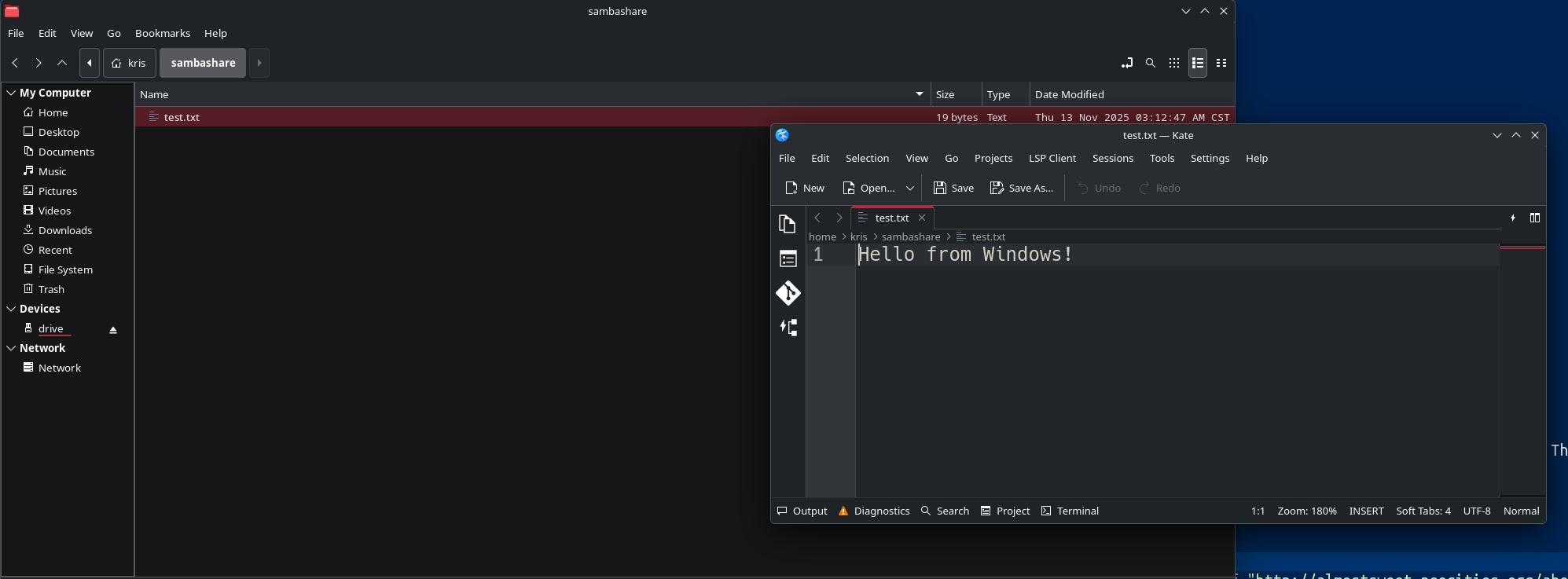
Task: Open the Sessions menu in Kate
Action: click(1112, 158)
